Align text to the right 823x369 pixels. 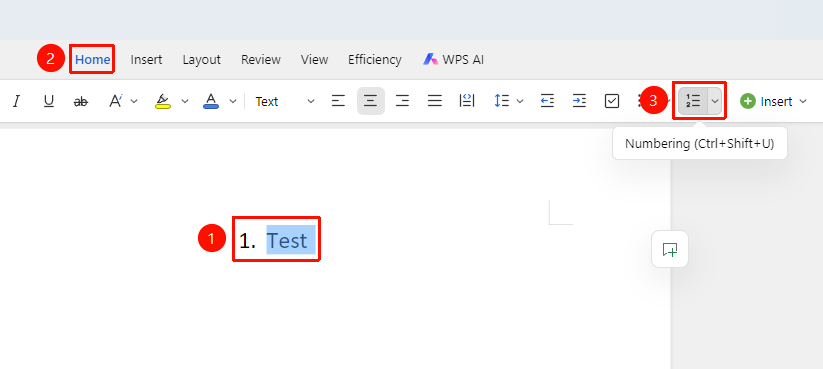click(403, 101)
